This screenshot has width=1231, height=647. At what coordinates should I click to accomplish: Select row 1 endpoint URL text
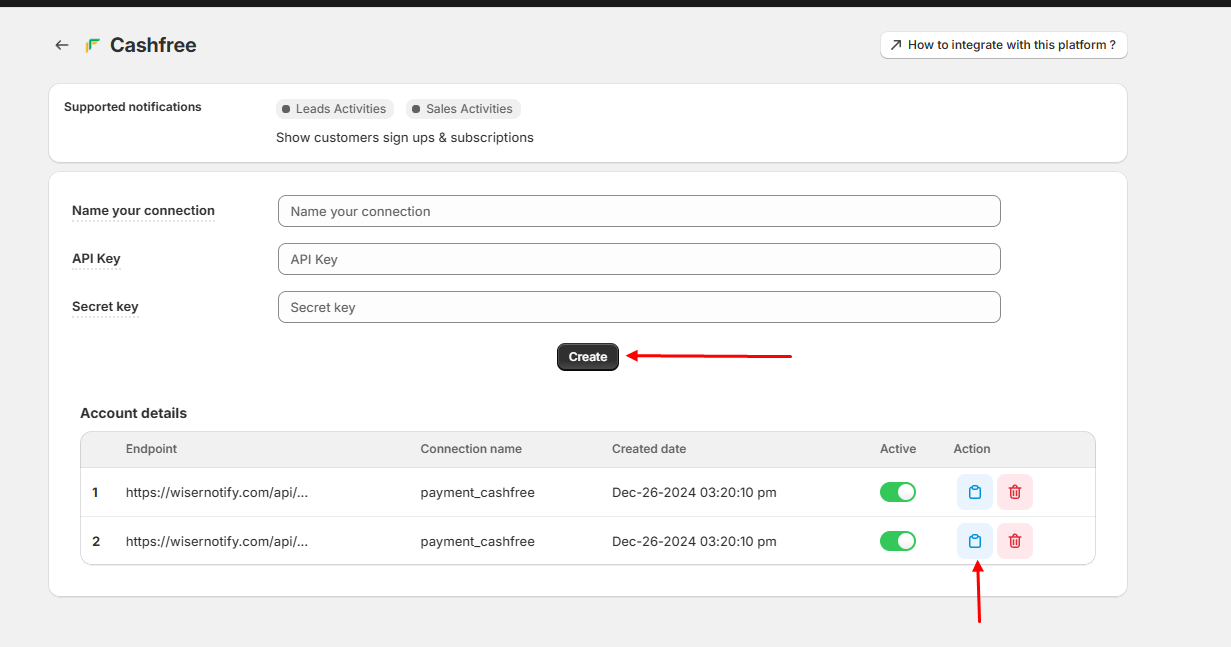click(x=217, y=492)
